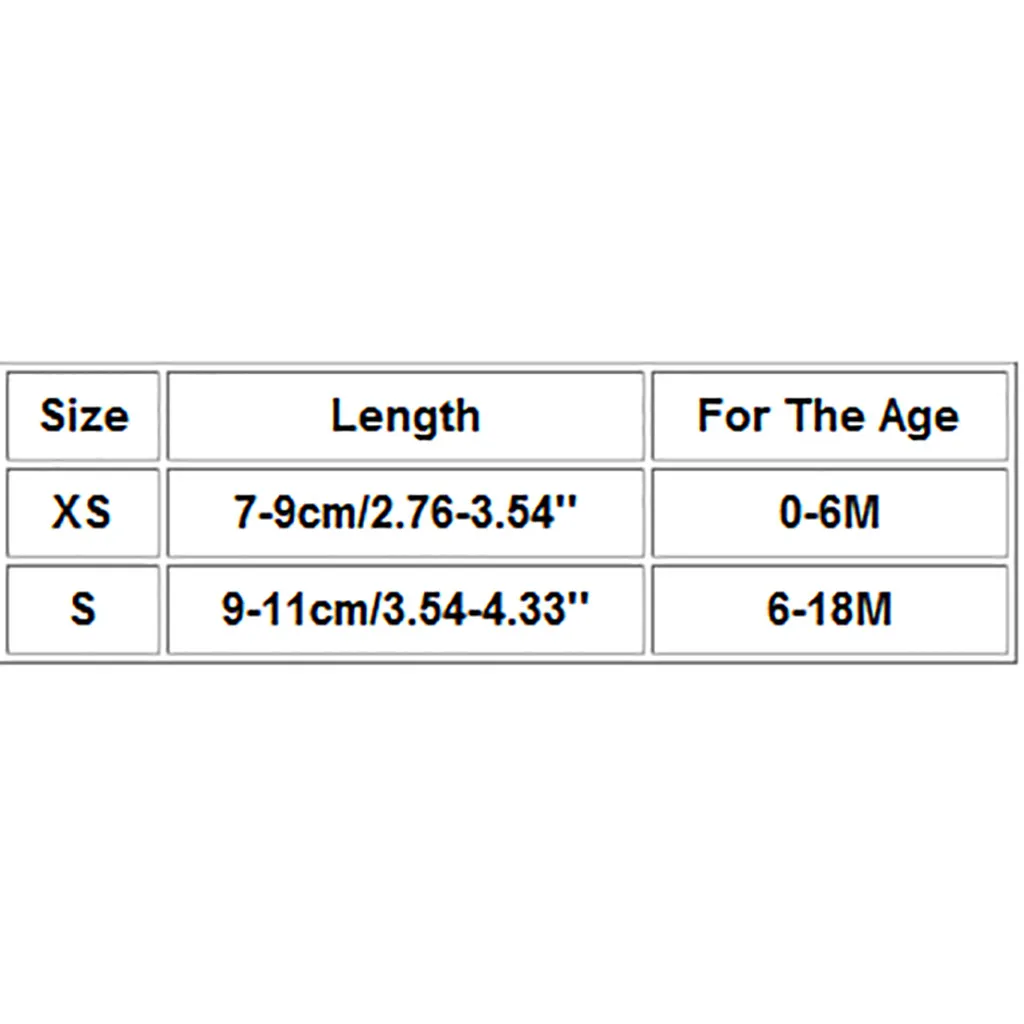Click the 3.54-4.33'' inch measurement text
Screen dimensions: 1024x1024
click(x=485, y=609)
